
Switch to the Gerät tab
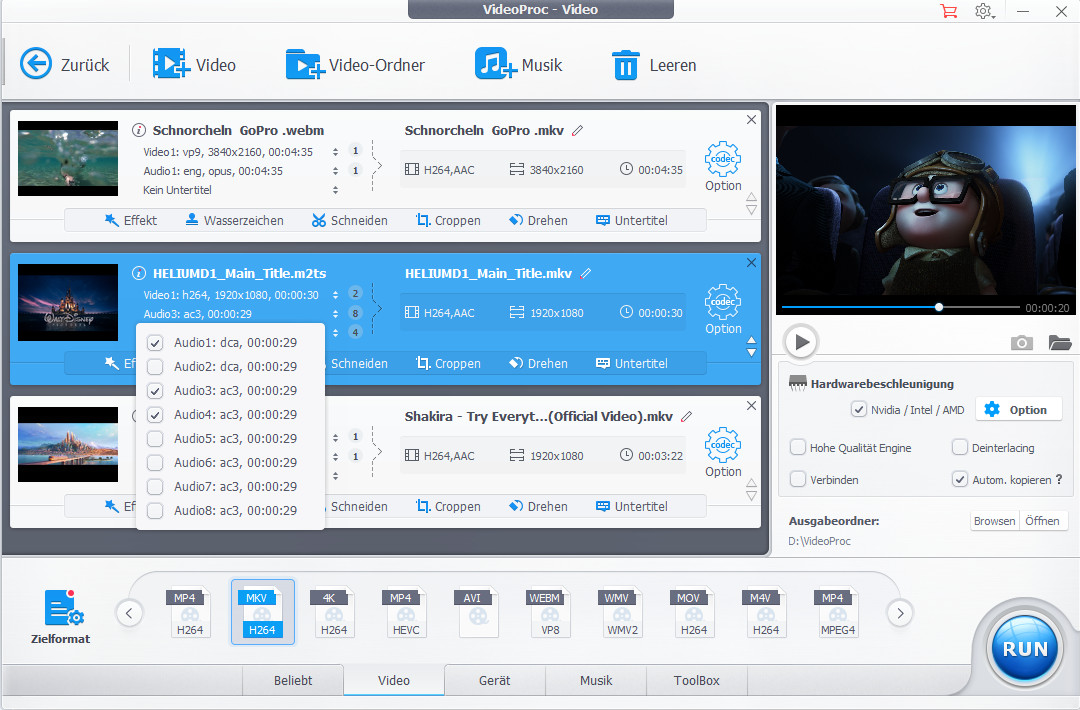point(494,680)
